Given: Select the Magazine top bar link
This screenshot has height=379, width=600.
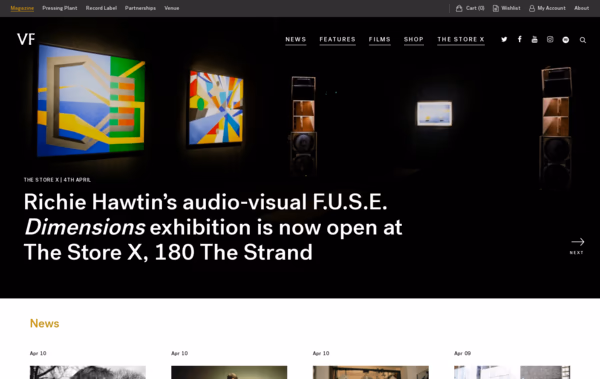Looking at the screenshot, I should point(22,8).
